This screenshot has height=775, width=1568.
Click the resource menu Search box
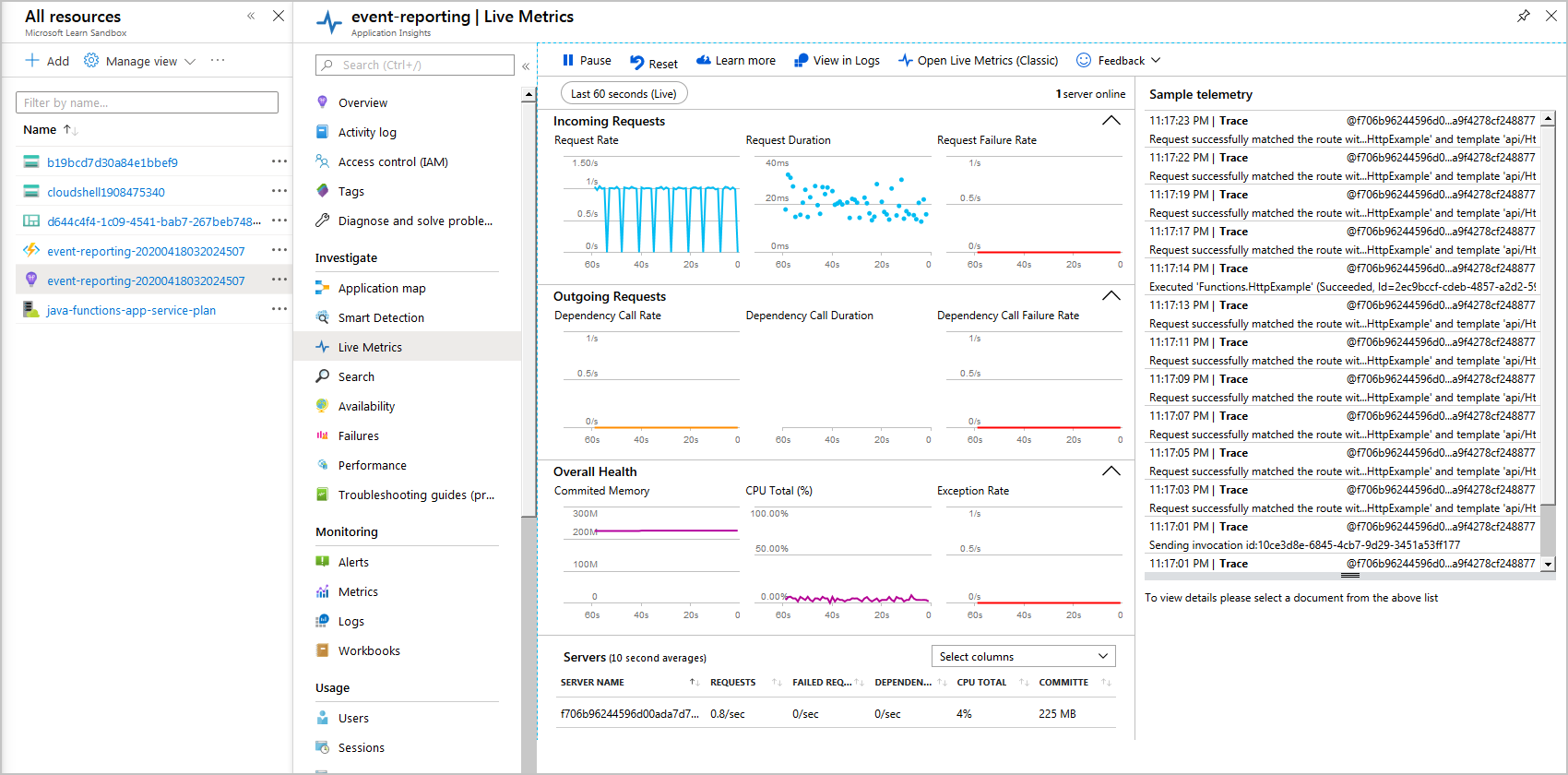[415, 65]
